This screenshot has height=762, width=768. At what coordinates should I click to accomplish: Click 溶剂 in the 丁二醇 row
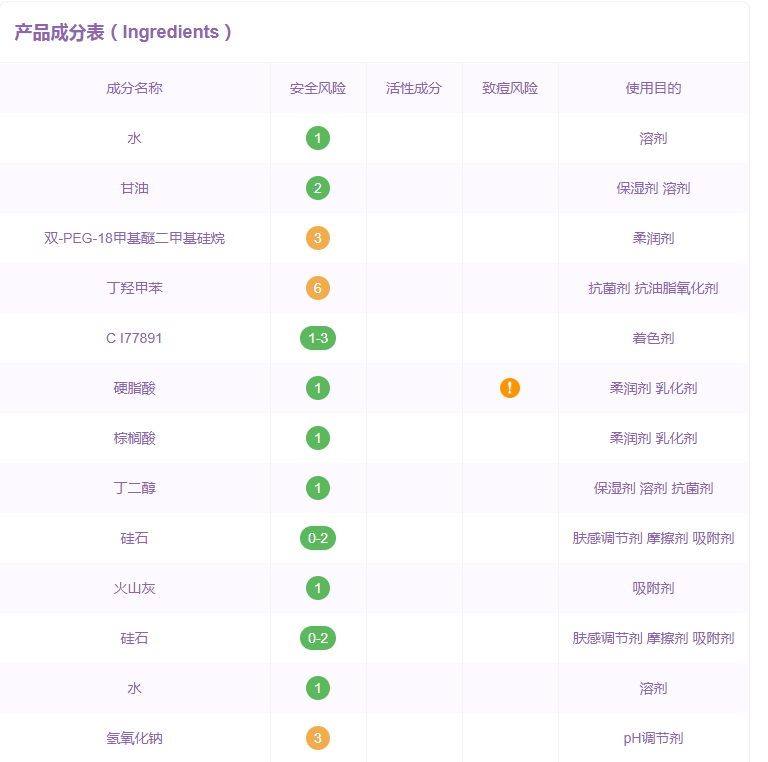pyautogui.click(x=653, y=488)
